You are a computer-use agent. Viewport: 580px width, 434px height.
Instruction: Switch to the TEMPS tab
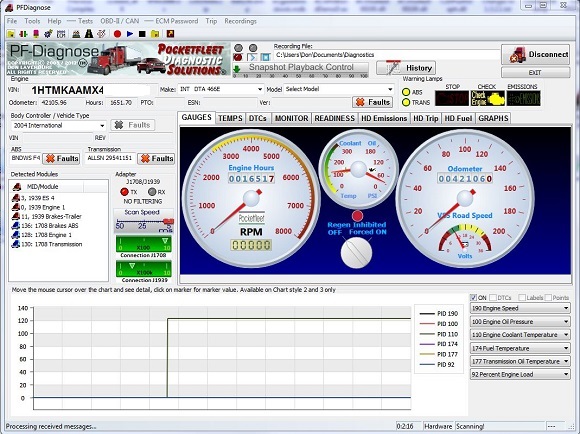click(230, 118)
